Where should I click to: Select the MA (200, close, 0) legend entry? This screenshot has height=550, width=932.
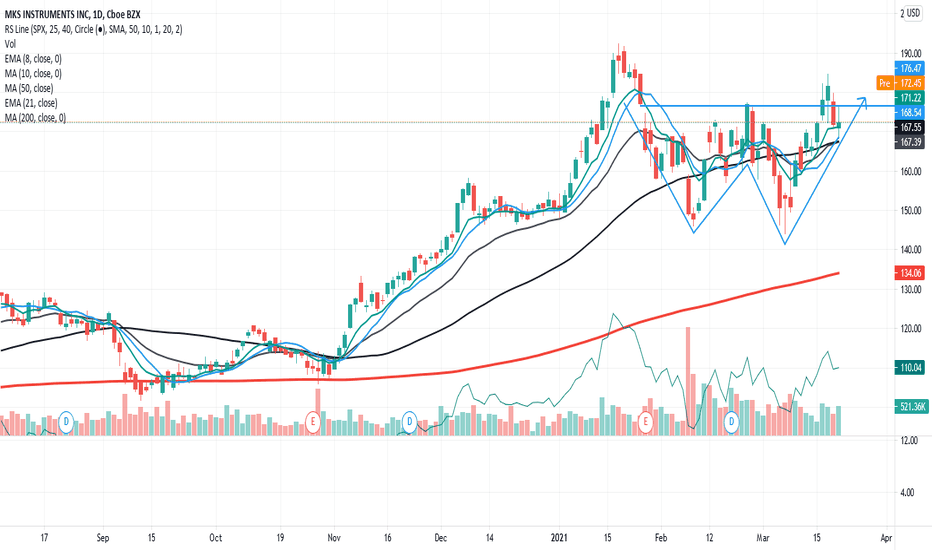tap(35, 118)
